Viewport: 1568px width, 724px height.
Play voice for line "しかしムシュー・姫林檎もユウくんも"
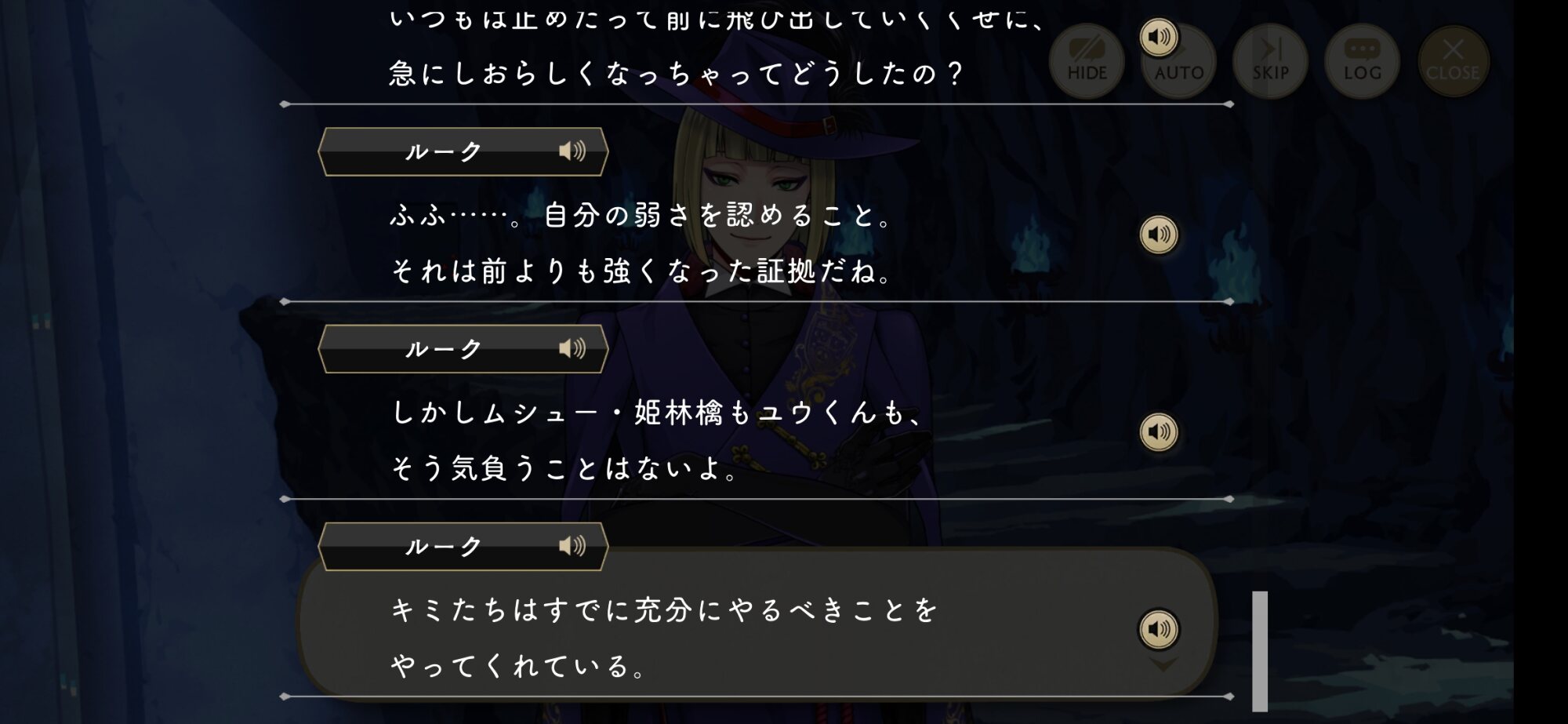(1158, 432)
